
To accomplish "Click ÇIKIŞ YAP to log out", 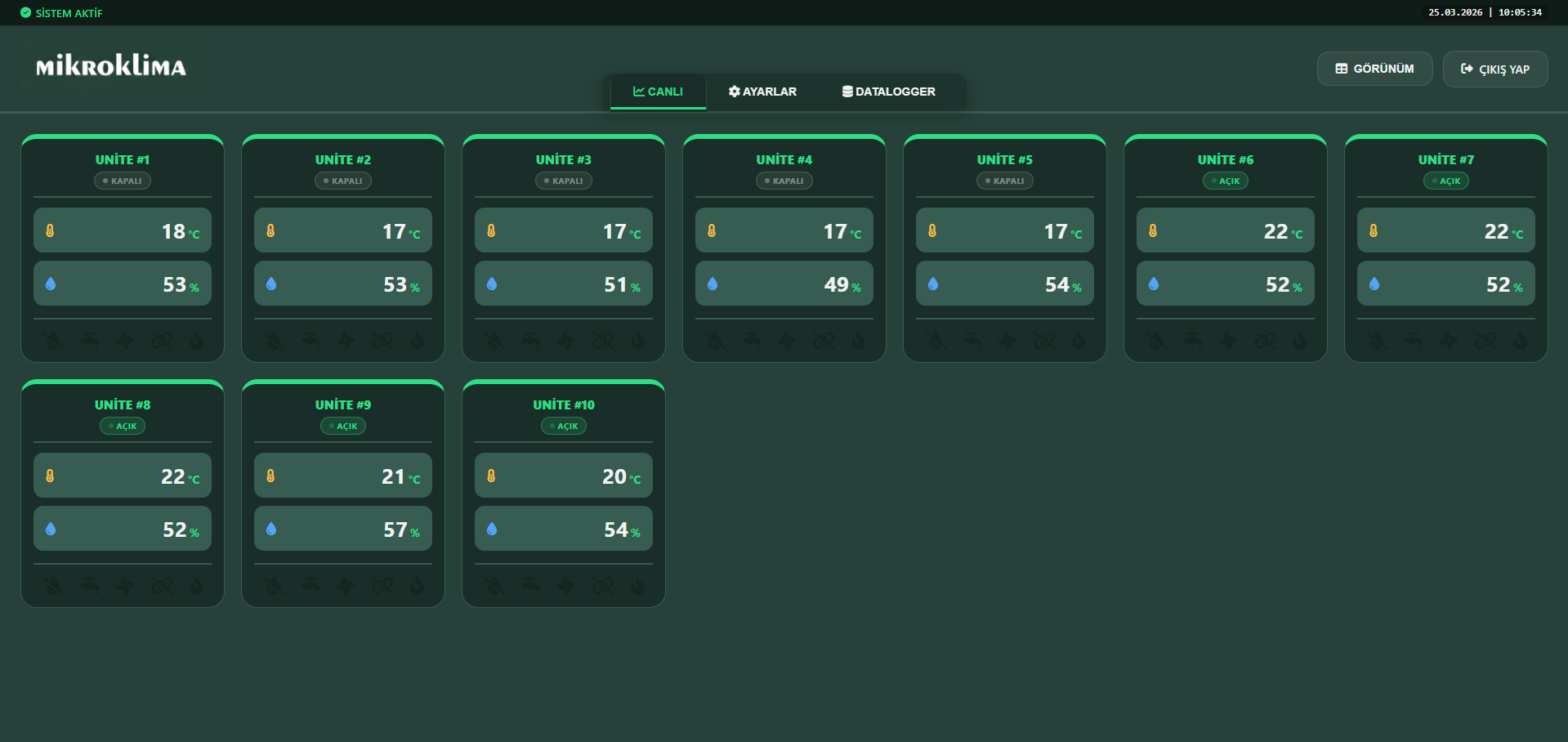I will [x=1494, y=69].
